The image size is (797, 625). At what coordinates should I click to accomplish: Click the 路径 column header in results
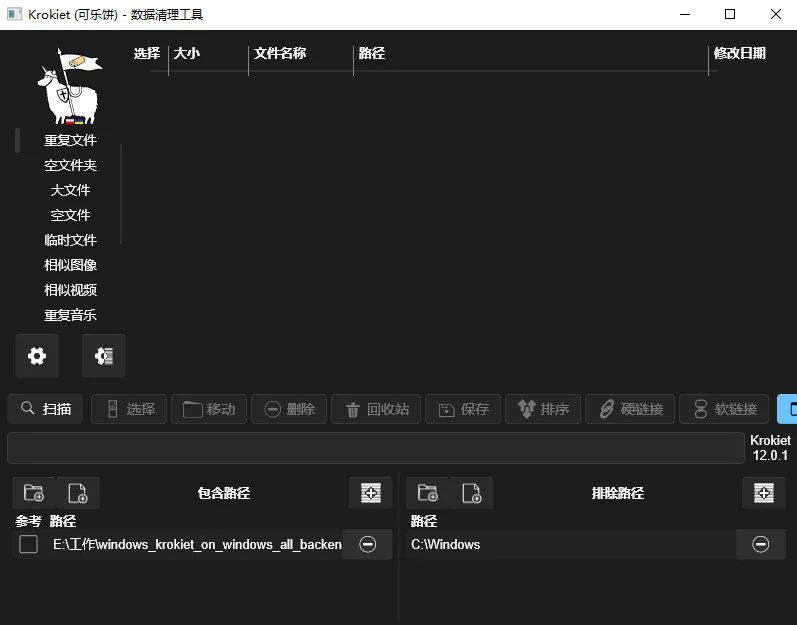pos(372,53)
